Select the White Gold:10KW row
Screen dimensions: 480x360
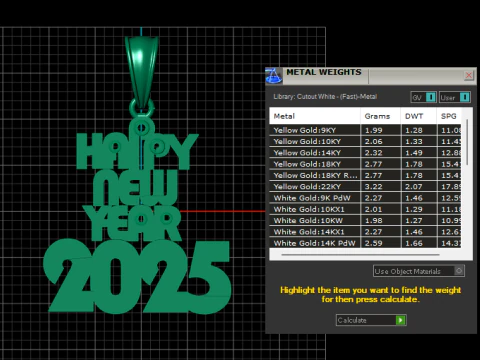coord(365,220)
